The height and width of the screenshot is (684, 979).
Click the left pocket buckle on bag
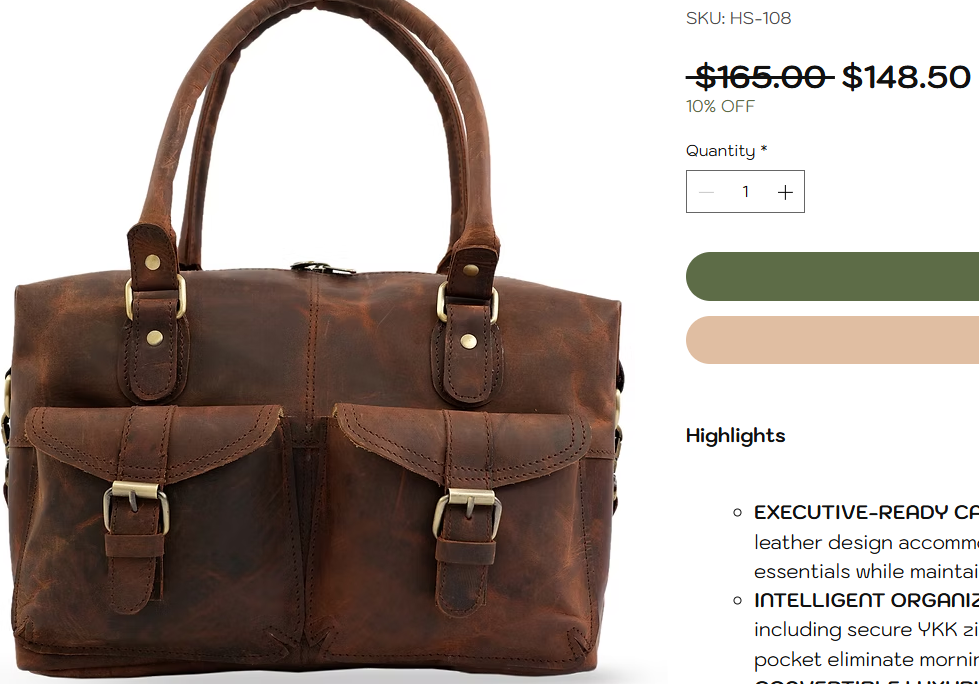pyautogui.click(x=136, y=507)
